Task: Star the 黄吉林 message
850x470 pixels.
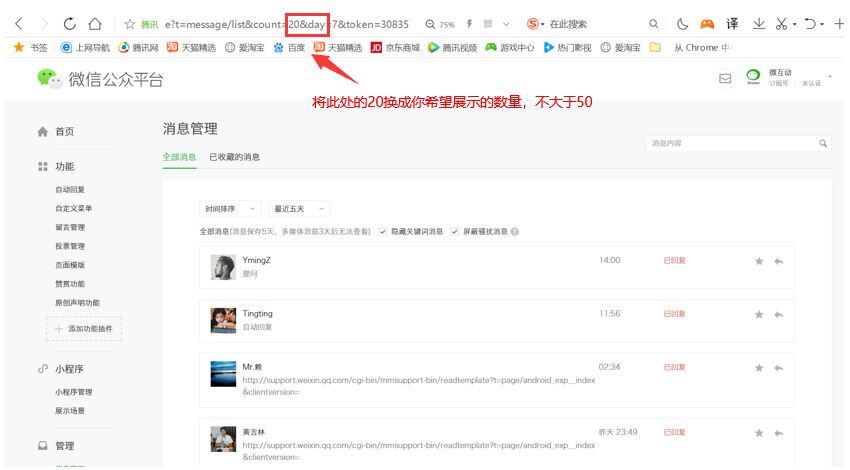Action: point(759,433)
